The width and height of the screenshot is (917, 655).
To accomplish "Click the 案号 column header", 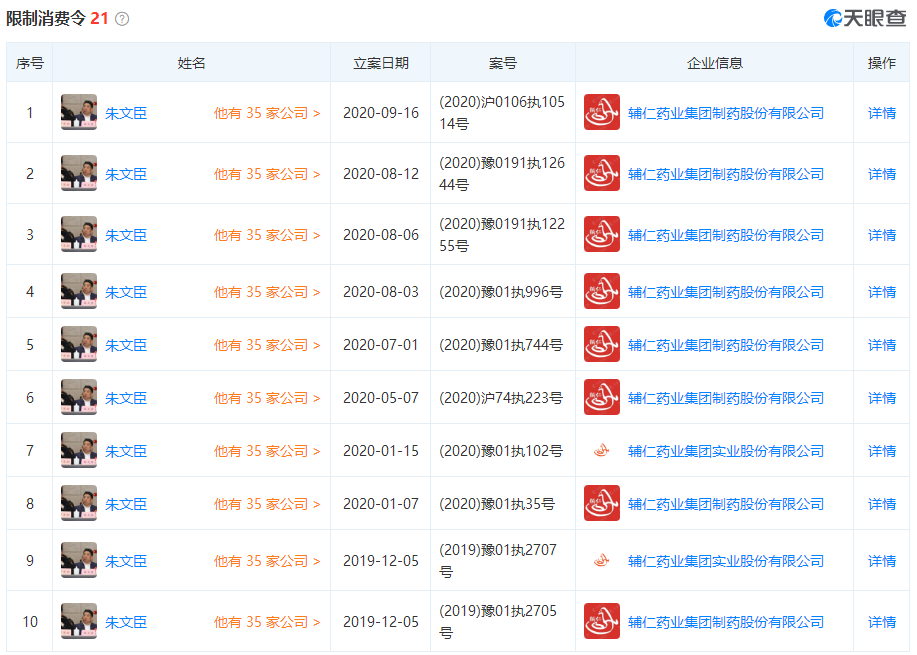I will coord(503,63).
